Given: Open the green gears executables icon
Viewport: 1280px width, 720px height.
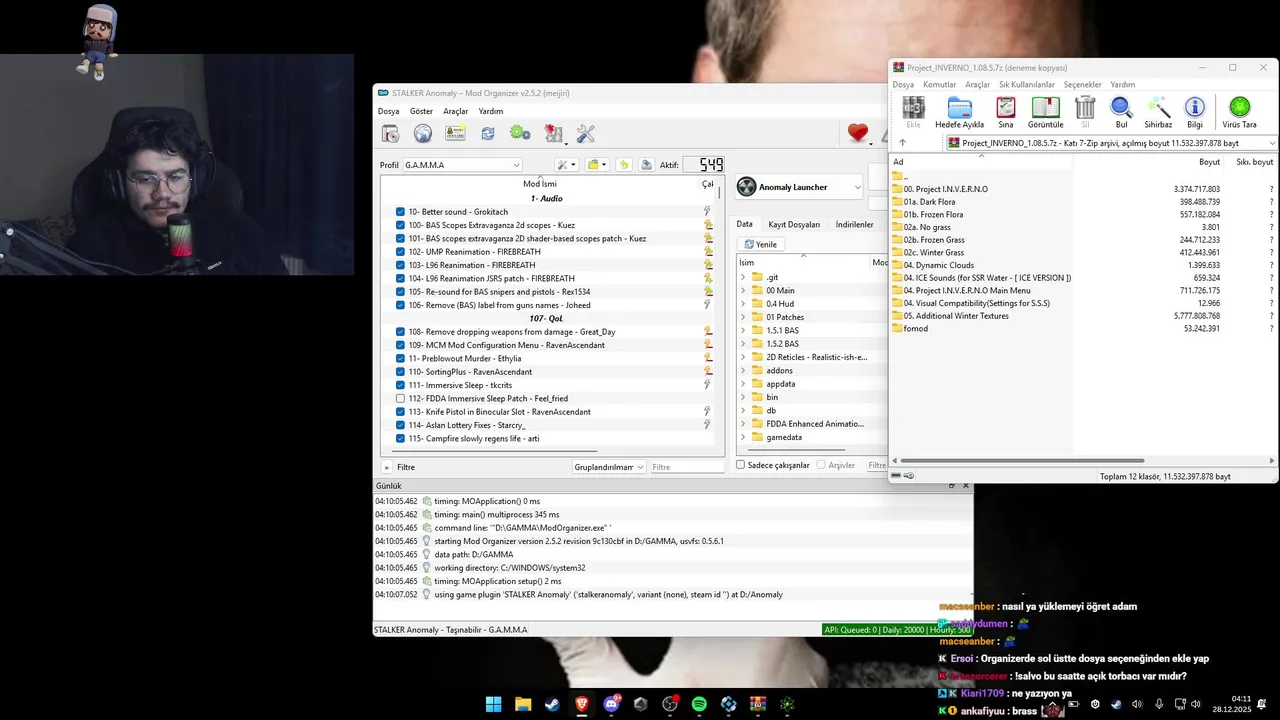Looking at the screenshot, I should 520,133.
